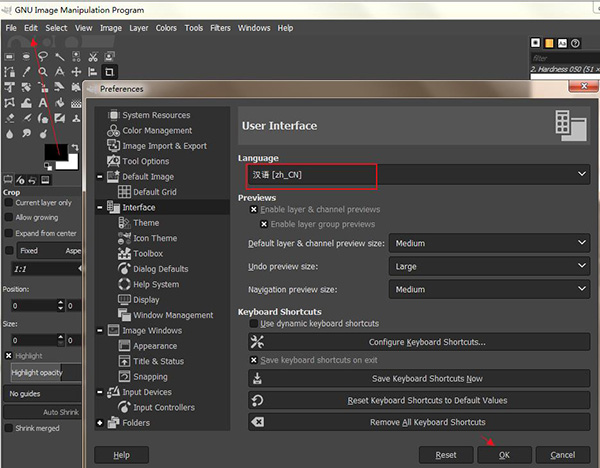Disable Enable layer group previews
This screenshot has height=468, width=600.
(x=264, y=224)
